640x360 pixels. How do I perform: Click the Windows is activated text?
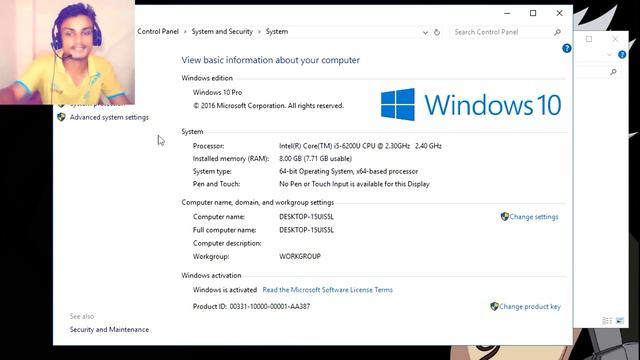(x=225, y=290)
